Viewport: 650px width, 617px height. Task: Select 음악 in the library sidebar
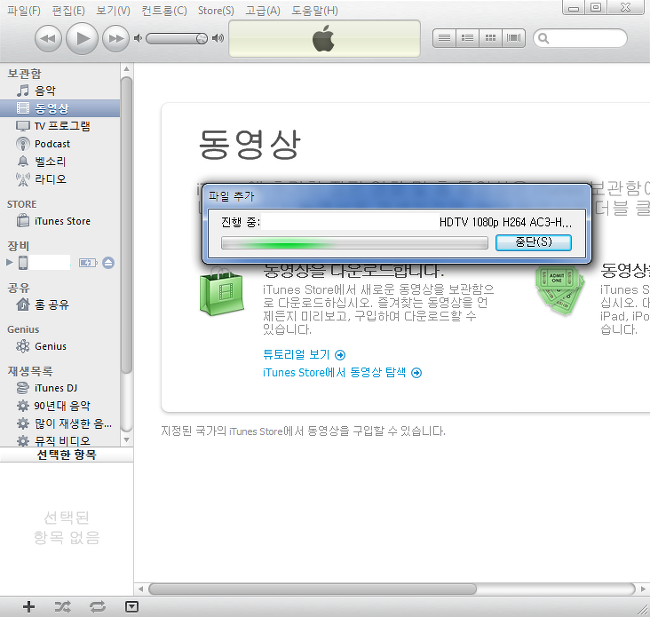point(60,90)
